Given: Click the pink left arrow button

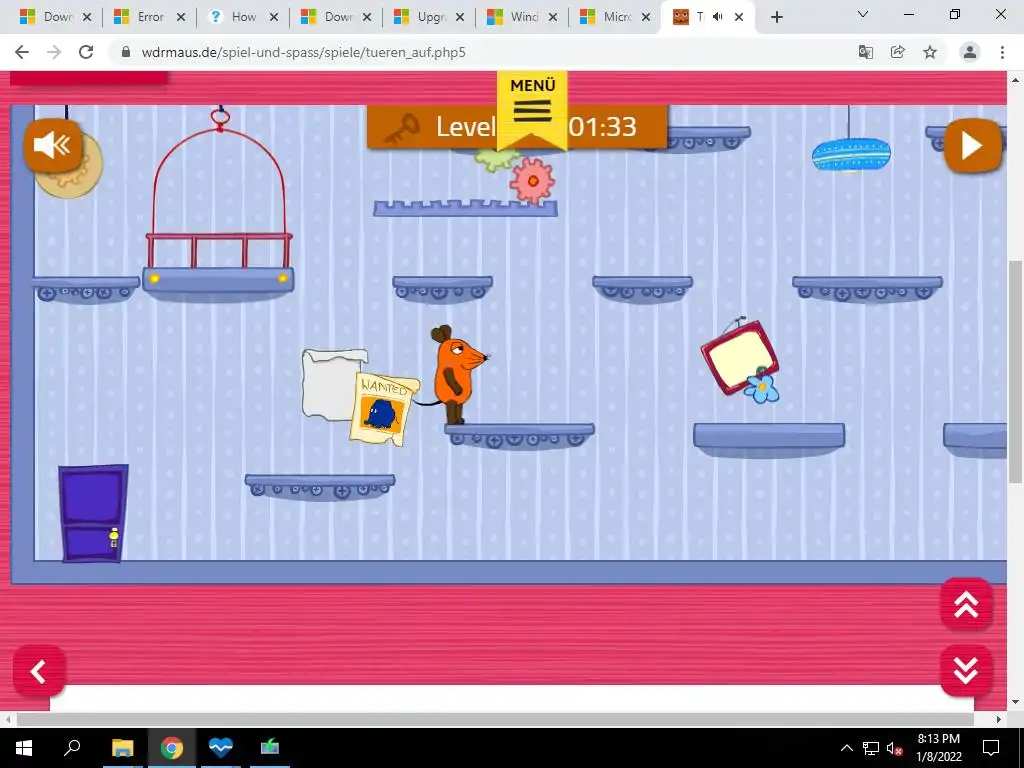Looking at the screenshot, I should (x=39, y=671).
